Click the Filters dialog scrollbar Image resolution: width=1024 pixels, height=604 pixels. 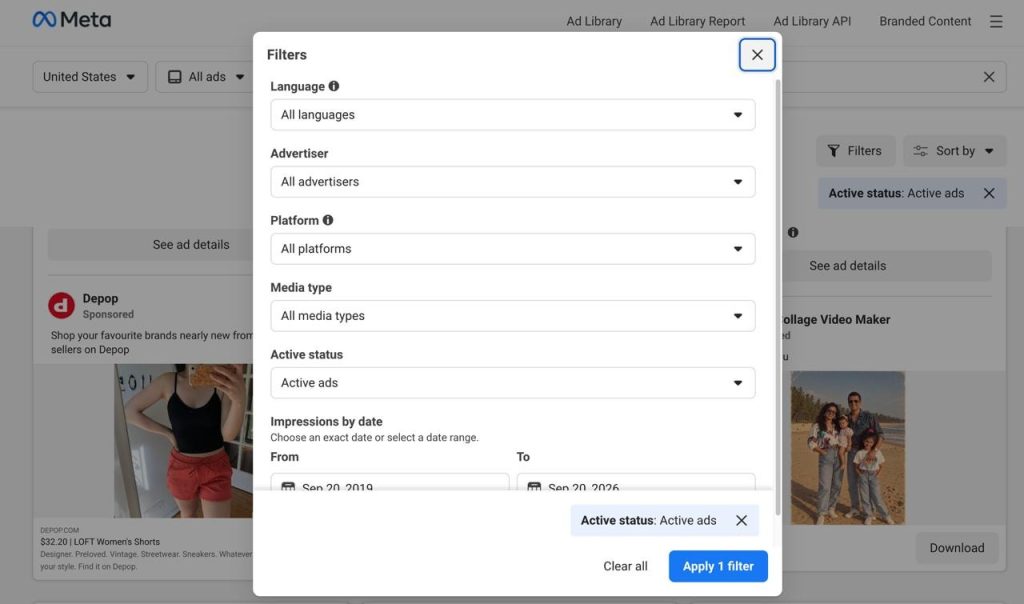tap(777, 297)
